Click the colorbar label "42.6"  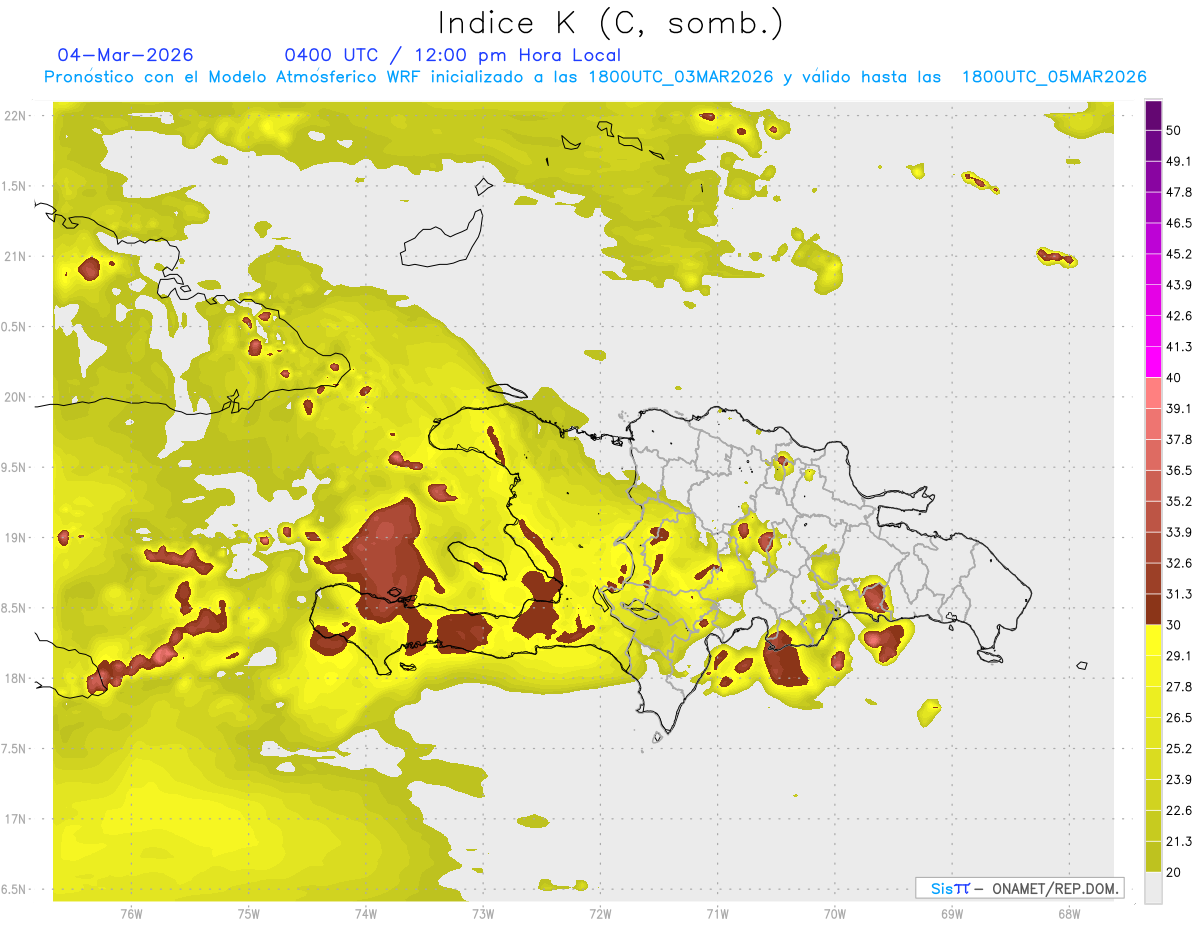(1179, 316)
